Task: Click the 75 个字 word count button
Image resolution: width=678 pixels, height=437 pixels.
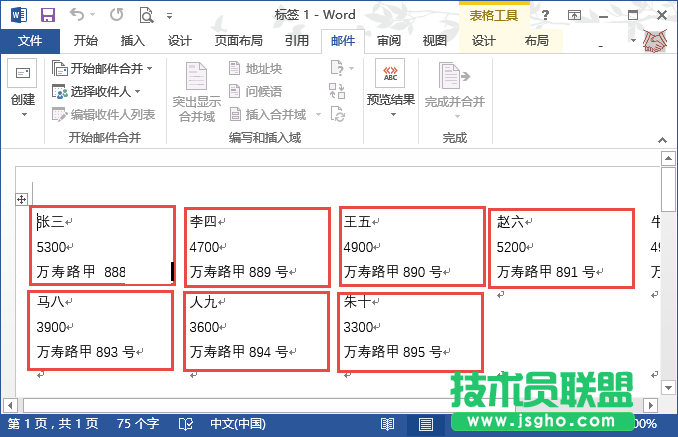Action: tap(138, 425)
